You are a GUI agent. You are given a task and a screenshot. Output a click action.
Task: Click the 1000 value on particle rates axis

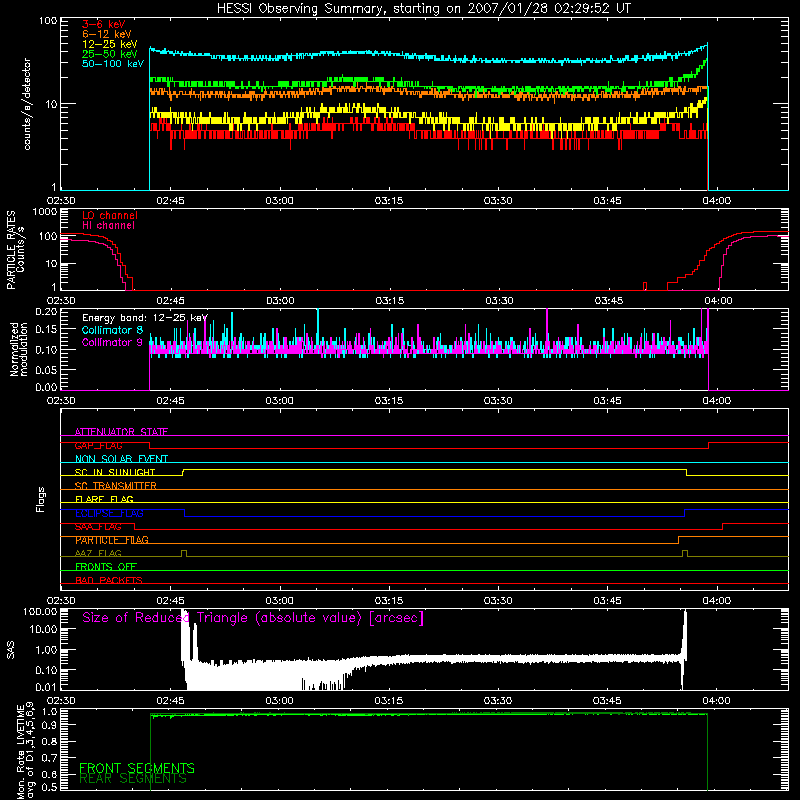tap(44, 212)
